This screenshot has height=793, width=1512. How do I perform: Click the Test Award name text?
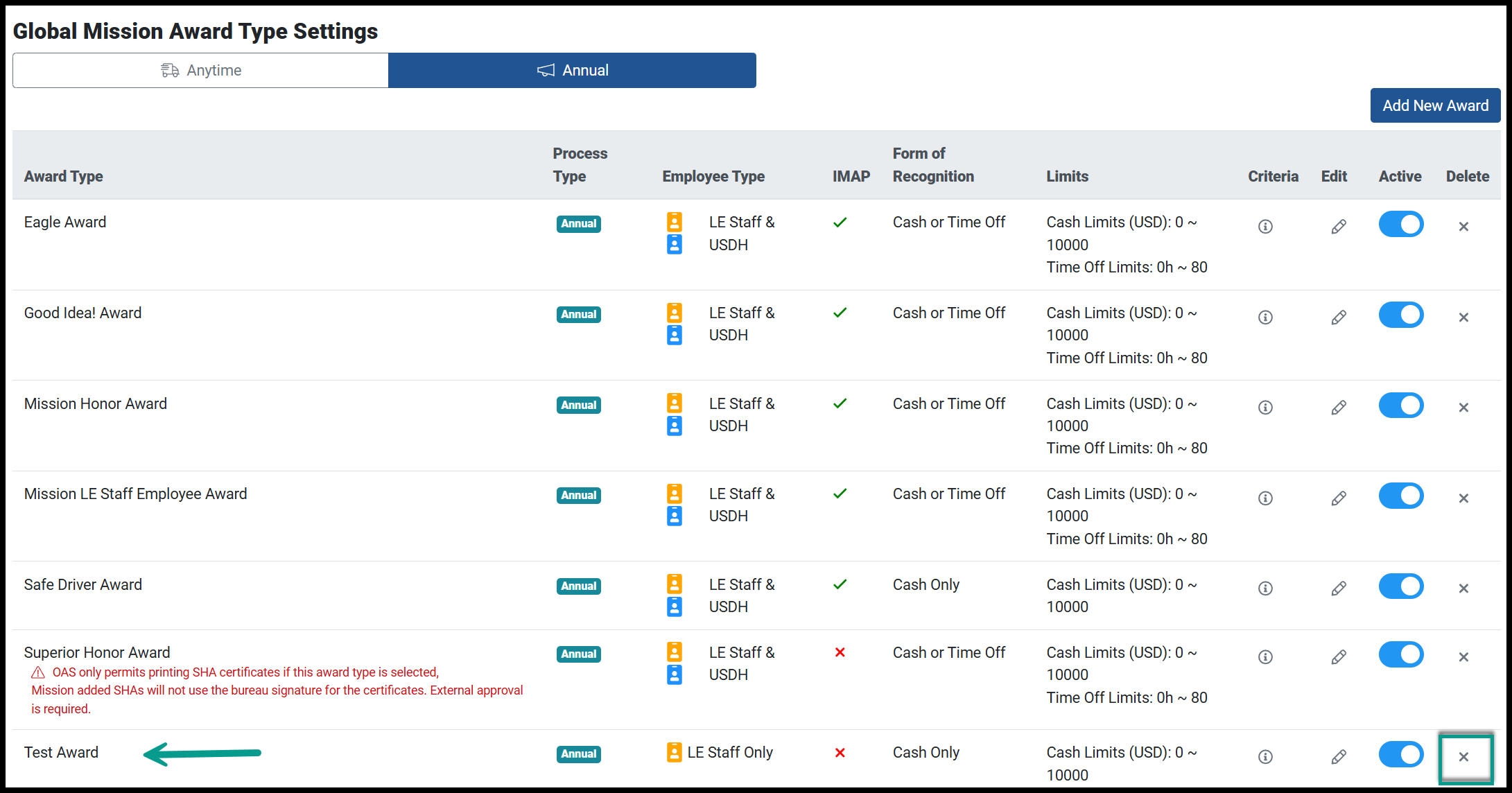coord(61,752)
